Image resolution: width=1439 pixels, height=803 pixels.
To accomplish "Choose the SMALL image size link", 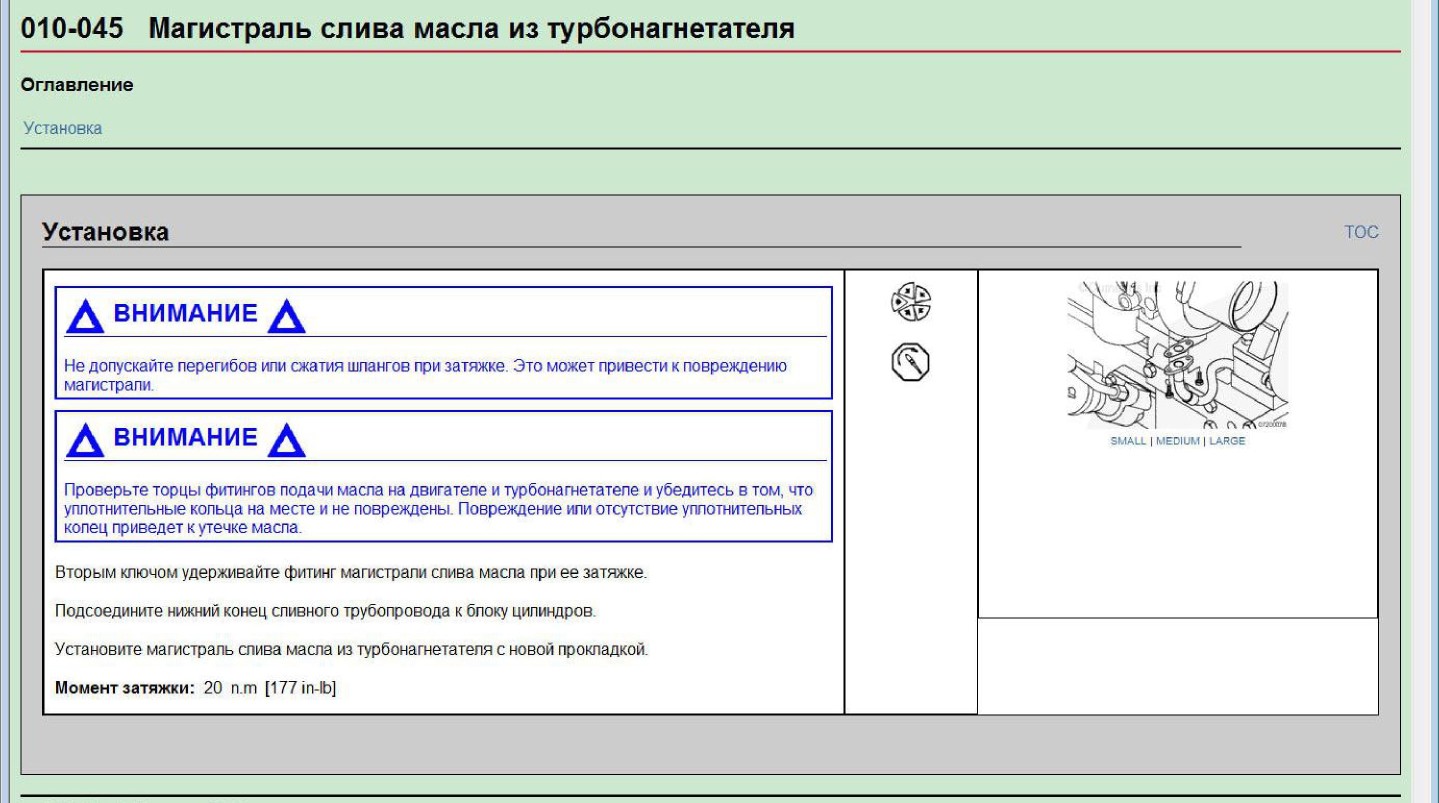I will pos(1128,441).
